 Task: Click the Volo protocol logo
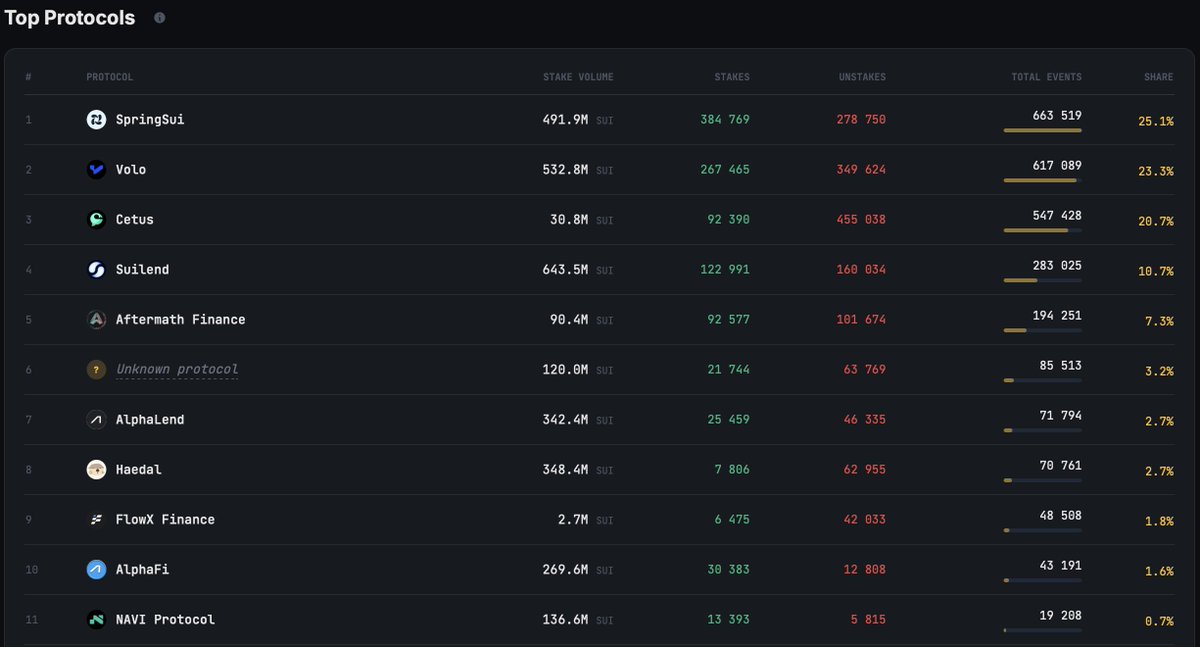[96, 170]
